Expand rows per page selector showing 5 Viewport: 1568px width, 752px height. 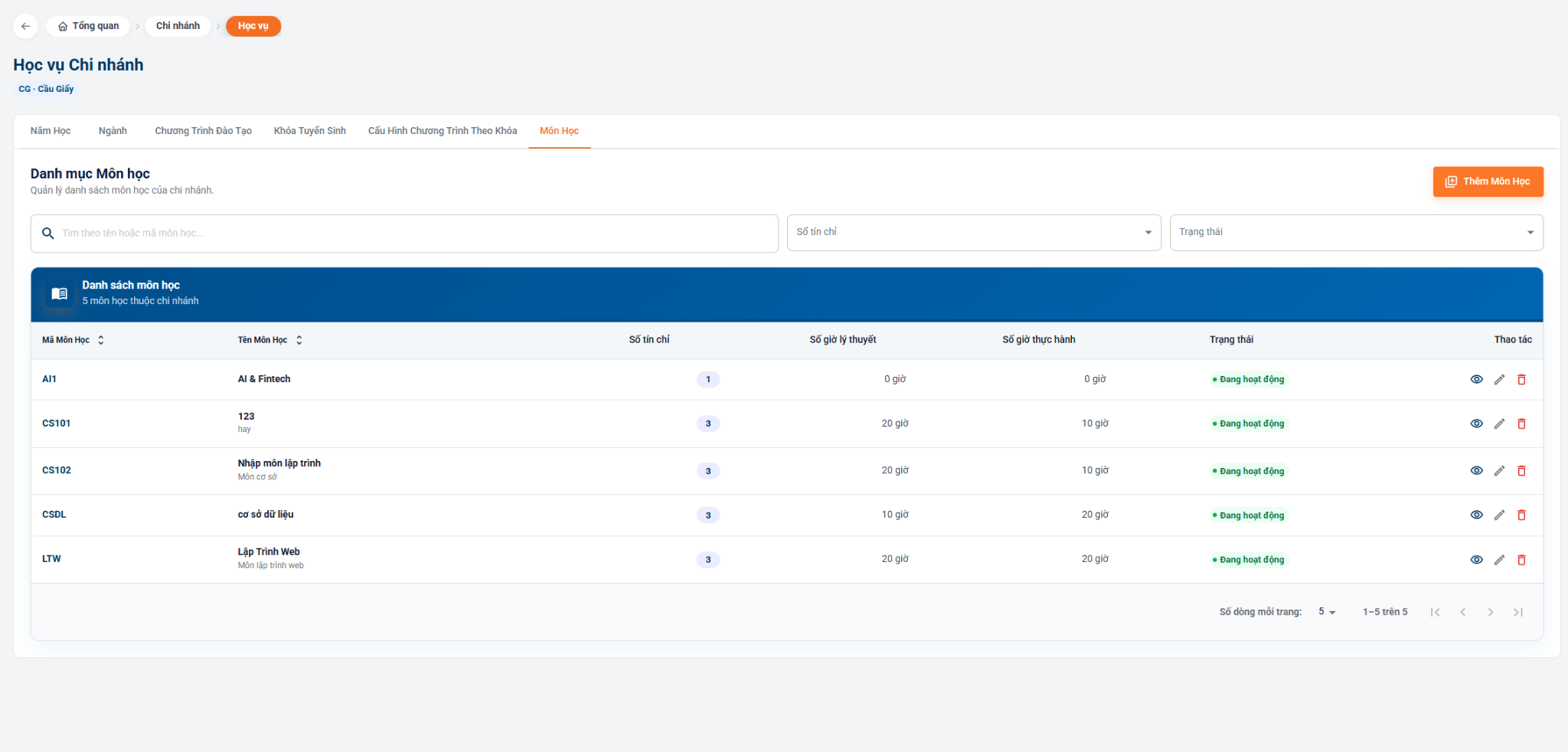(1327, 612)
